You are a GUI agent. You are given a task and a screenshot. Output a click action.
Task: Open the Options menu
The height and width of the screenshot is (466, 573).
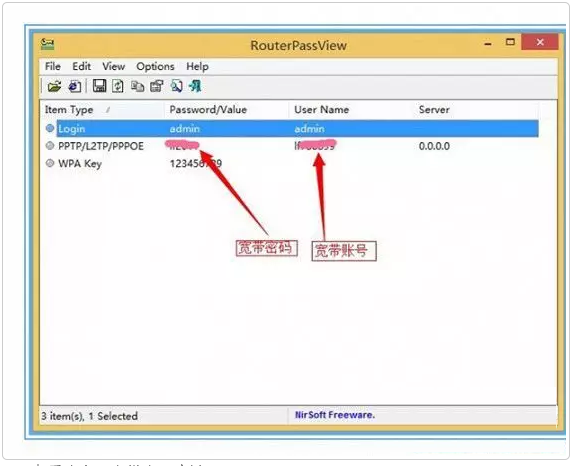[x=155, y=67]
